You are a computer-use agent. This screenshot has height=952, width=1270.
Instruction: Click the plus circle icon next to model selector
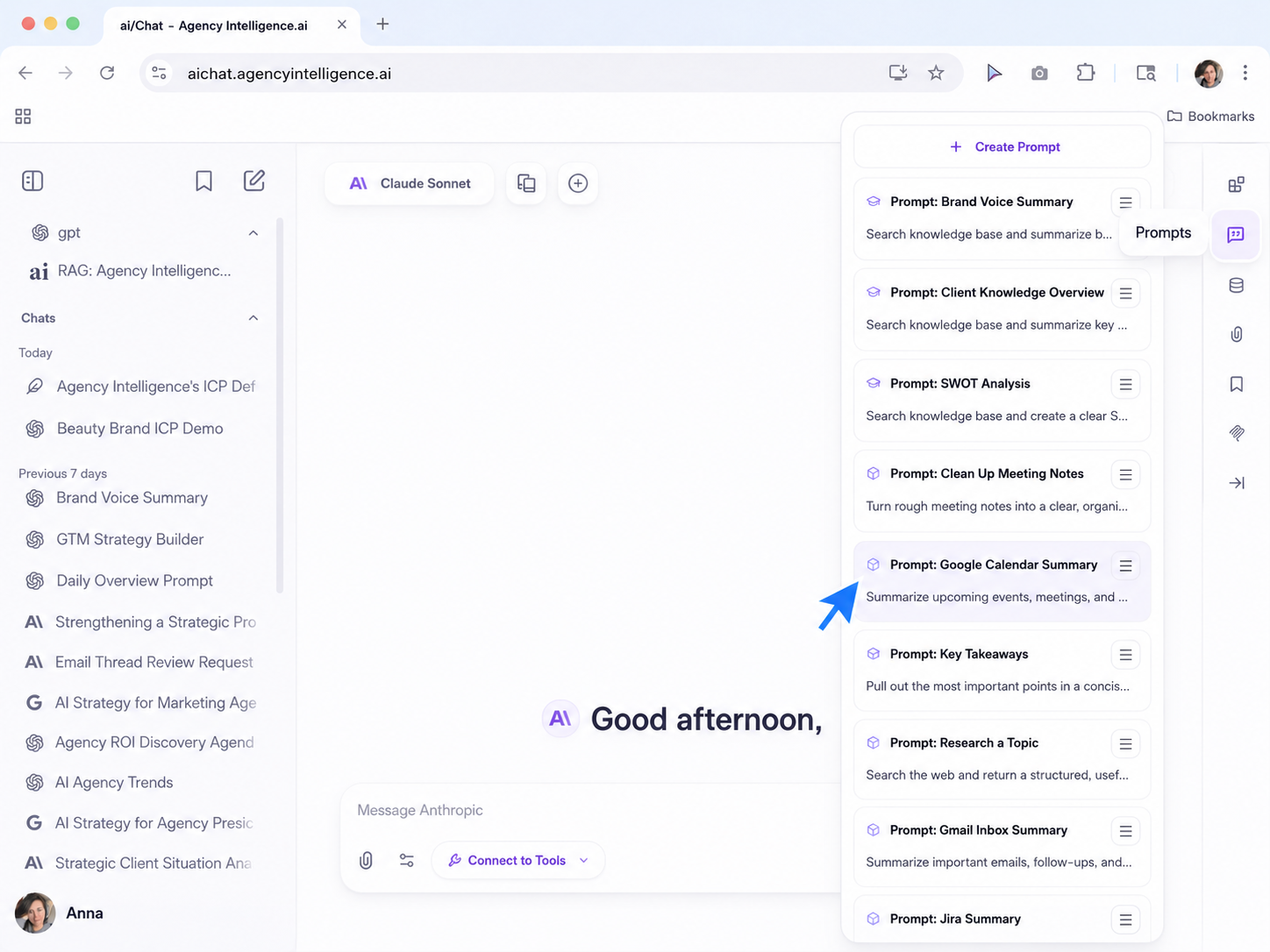coord(578,183)
